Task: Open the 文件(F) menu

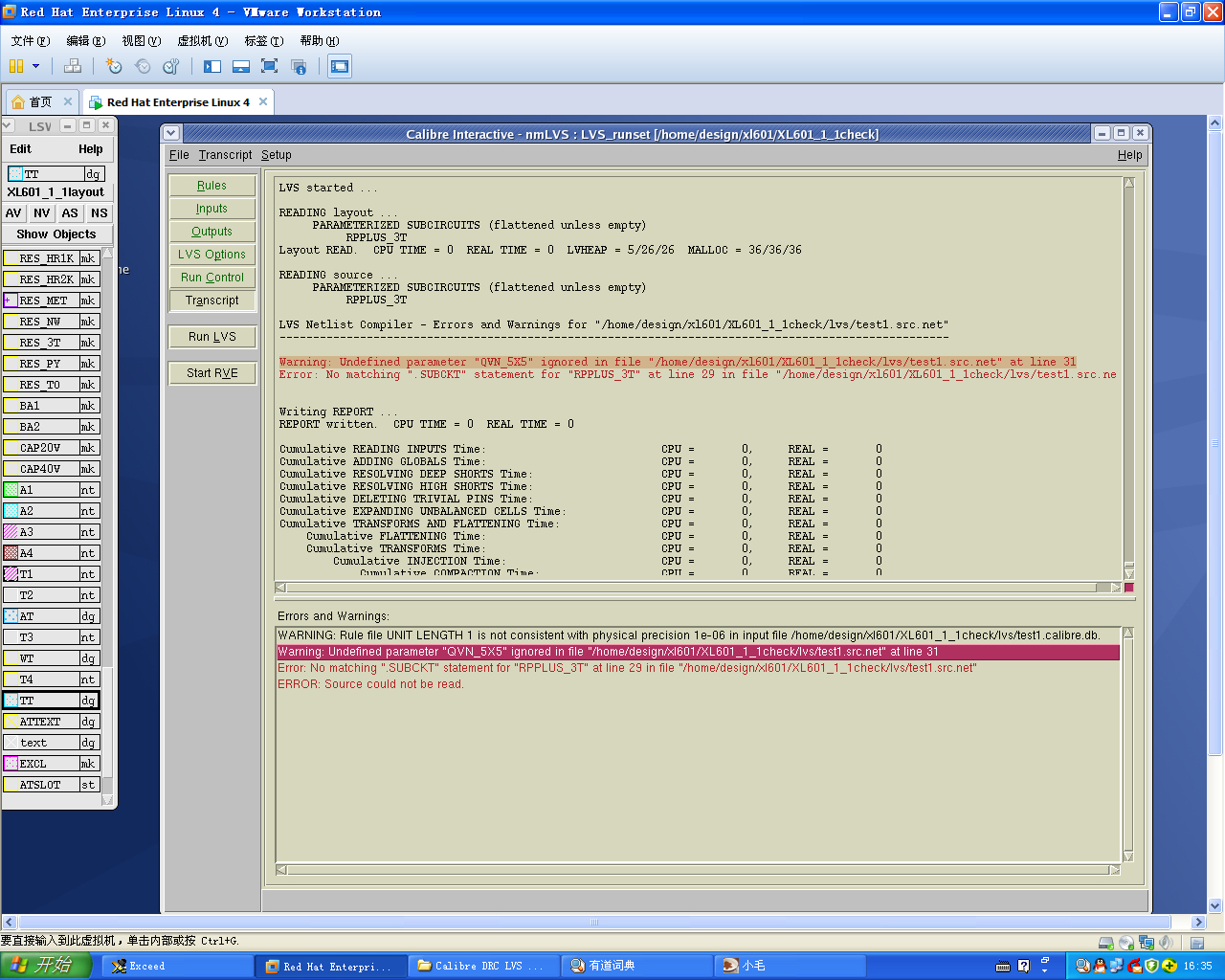Action: tap(30, 40)
